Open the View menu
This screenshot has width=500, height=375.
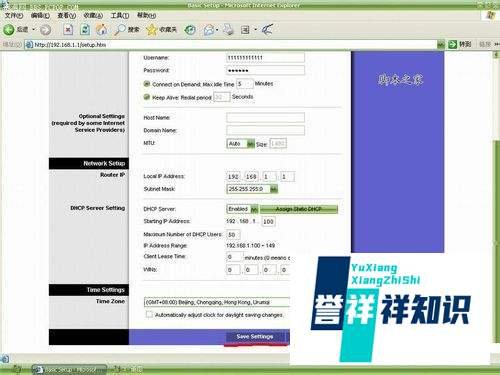click(67, 15)
